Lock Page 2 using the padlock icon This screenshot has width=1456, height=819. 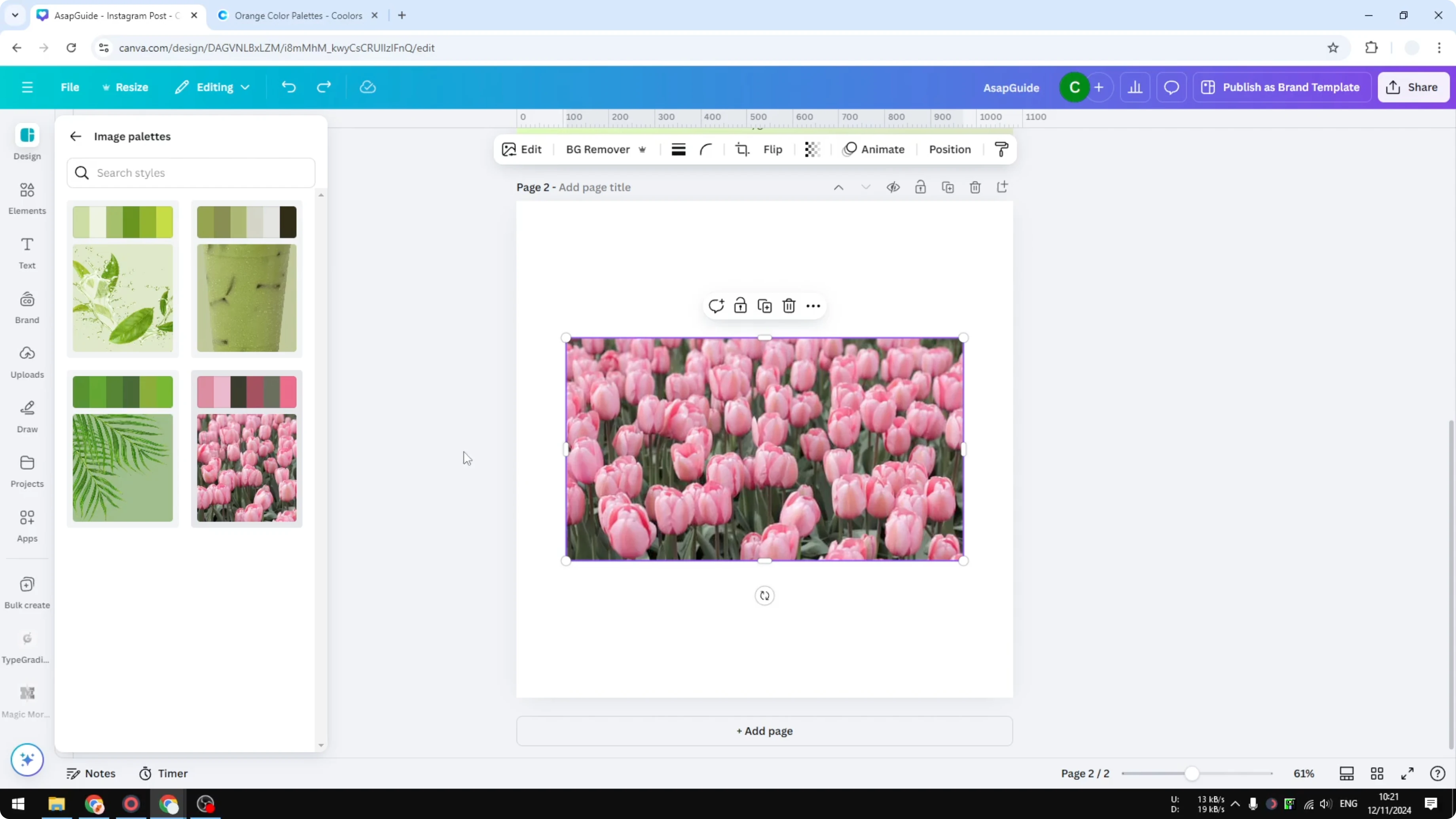920,187
